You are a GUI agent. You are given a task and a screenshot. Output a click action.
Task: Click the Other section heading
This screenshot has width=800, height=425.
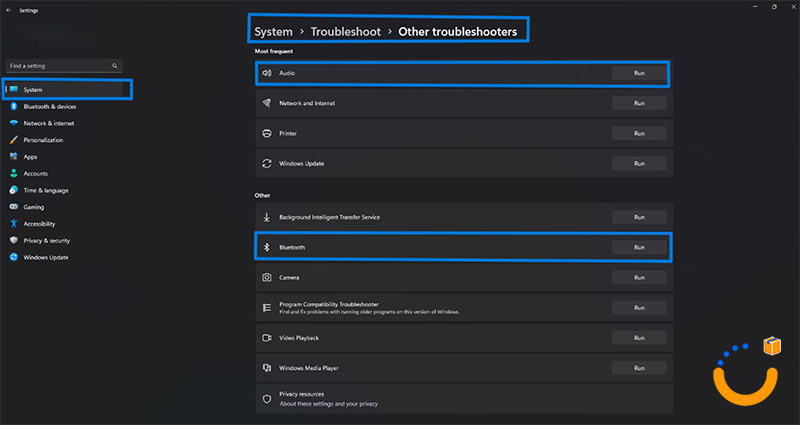262,195
